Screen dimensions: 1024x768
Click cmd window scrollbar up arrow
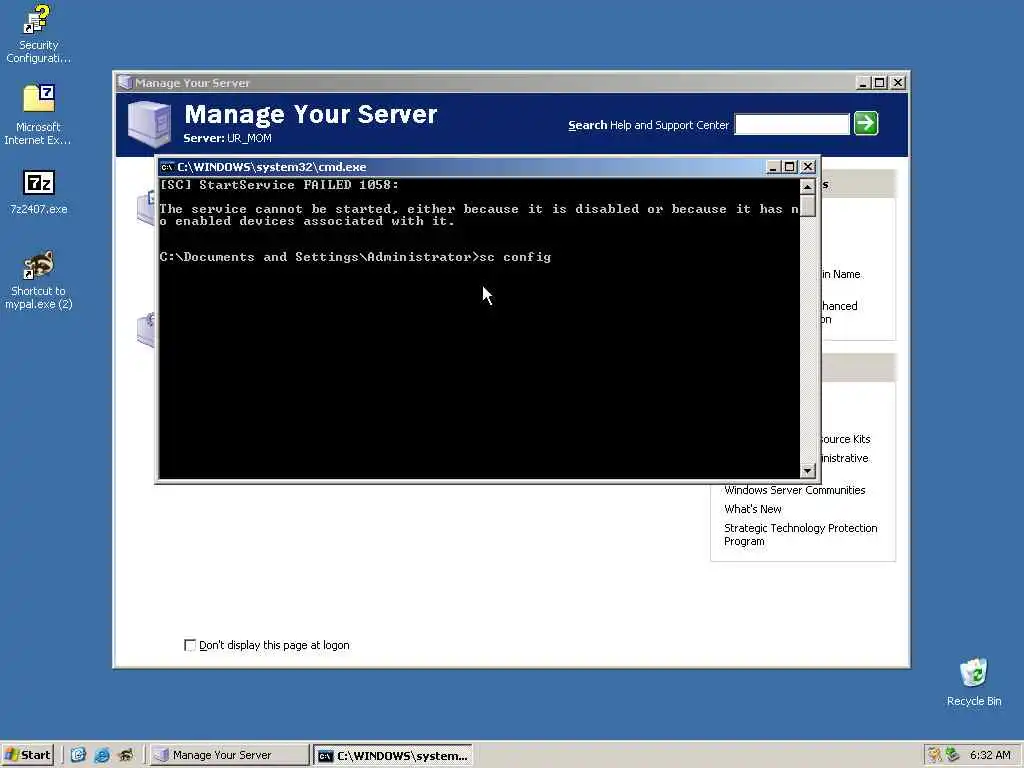pos(807,187)
